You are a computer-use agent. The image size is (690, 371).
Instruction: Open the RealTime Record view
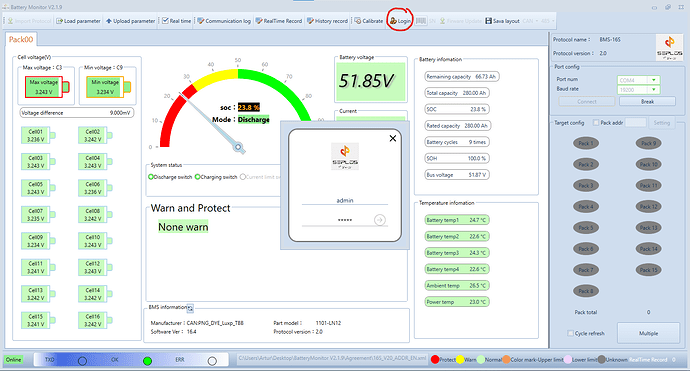(x=279, y=21)
